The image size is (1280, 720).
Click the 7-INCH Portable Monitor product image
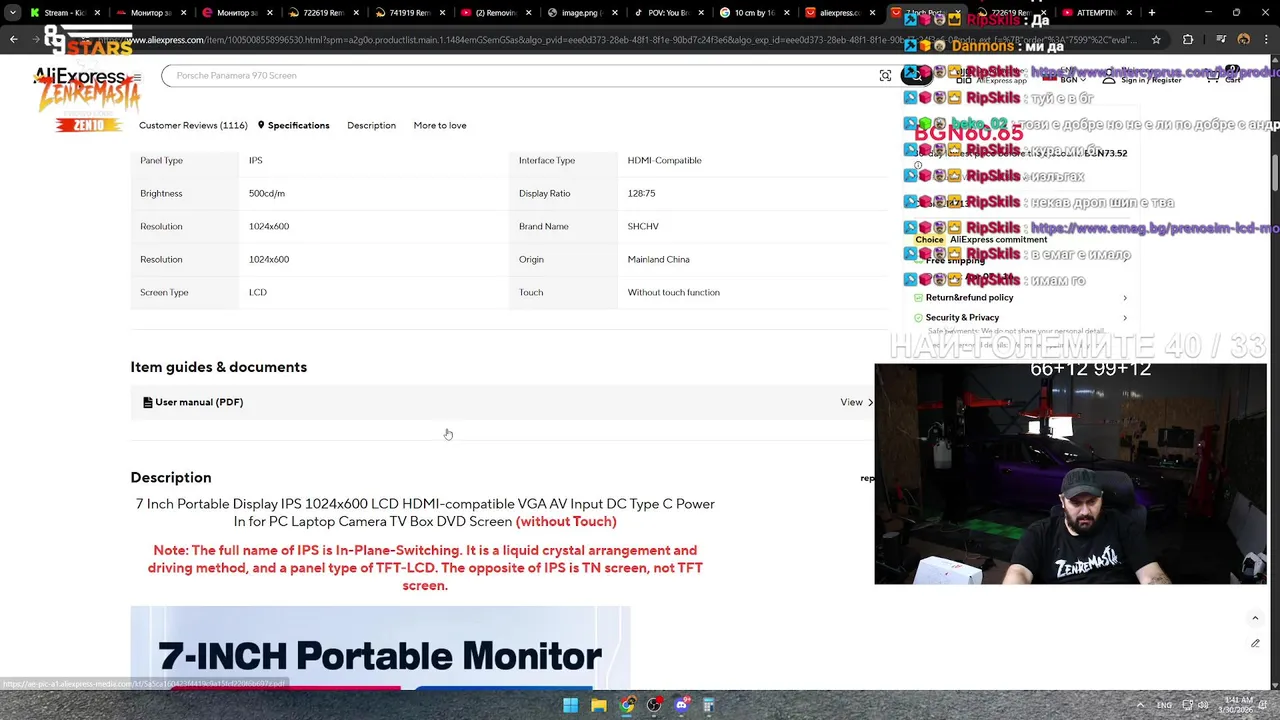(380, 647)
